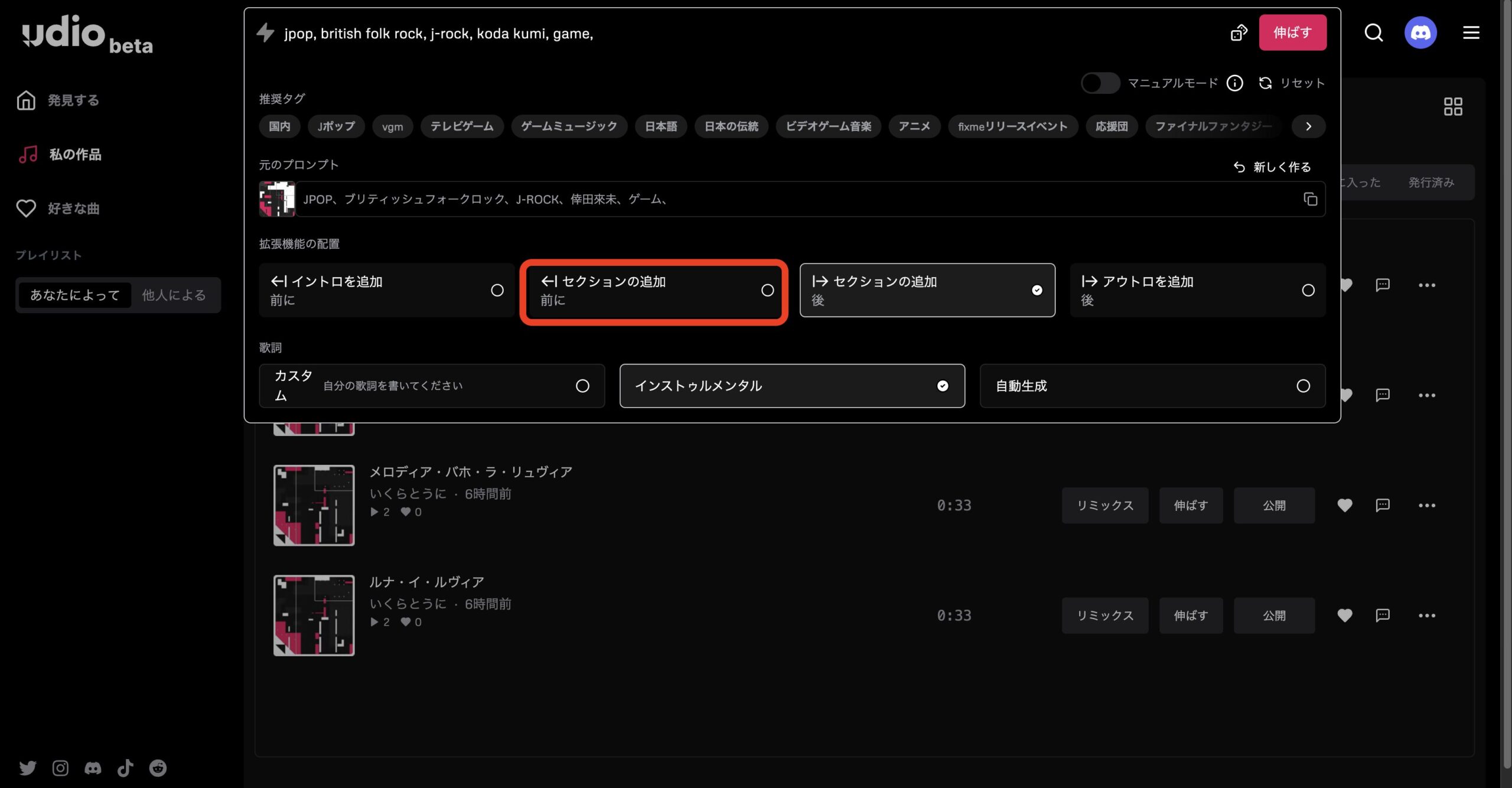This screenshot has width=1512, height=788.
Task: Click the dice randomize prompt icon
Action: click(1239, 32)
